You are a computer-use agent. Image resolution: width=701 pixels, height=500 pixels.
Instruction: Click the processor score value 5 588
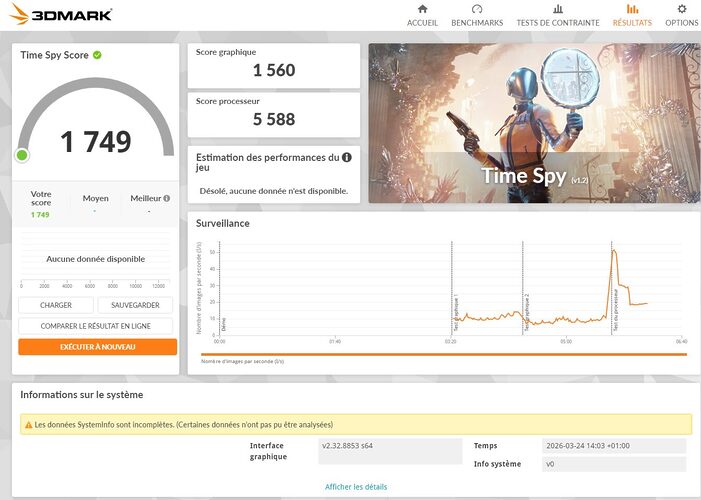[274, 119]
